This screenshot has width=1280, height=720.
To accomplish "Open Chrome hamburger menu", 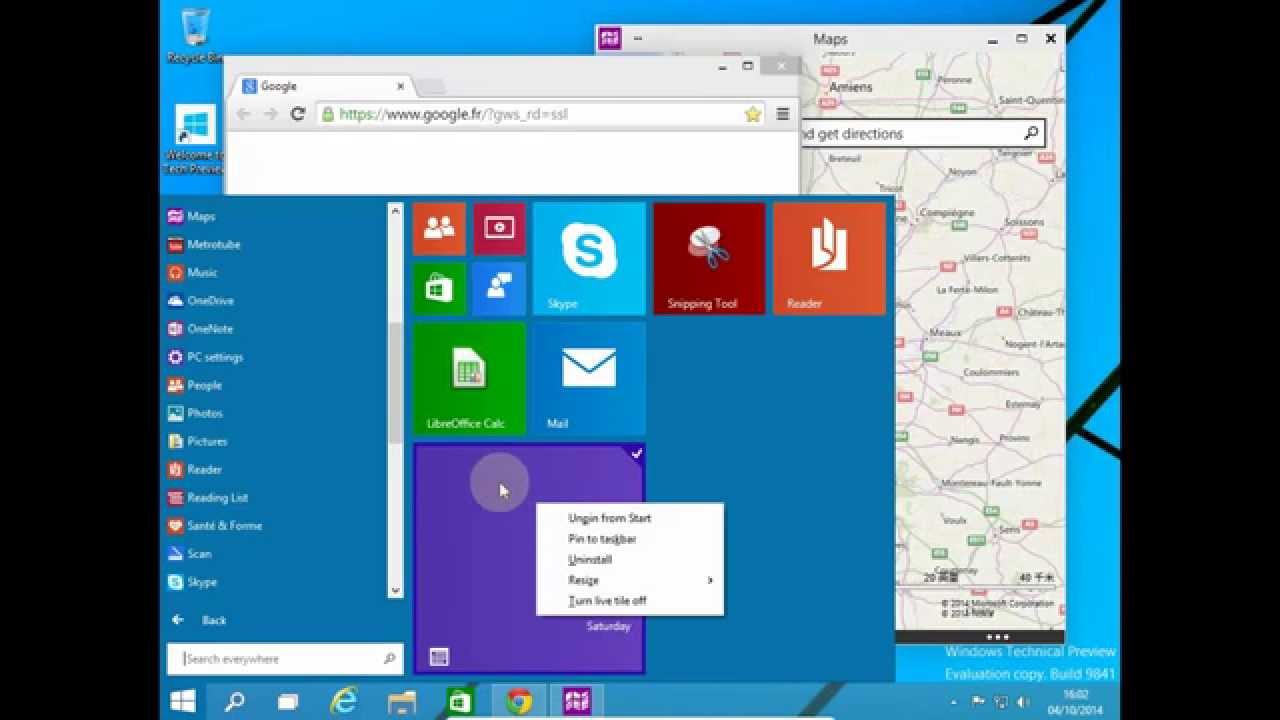I will click(x=783, y=114).
